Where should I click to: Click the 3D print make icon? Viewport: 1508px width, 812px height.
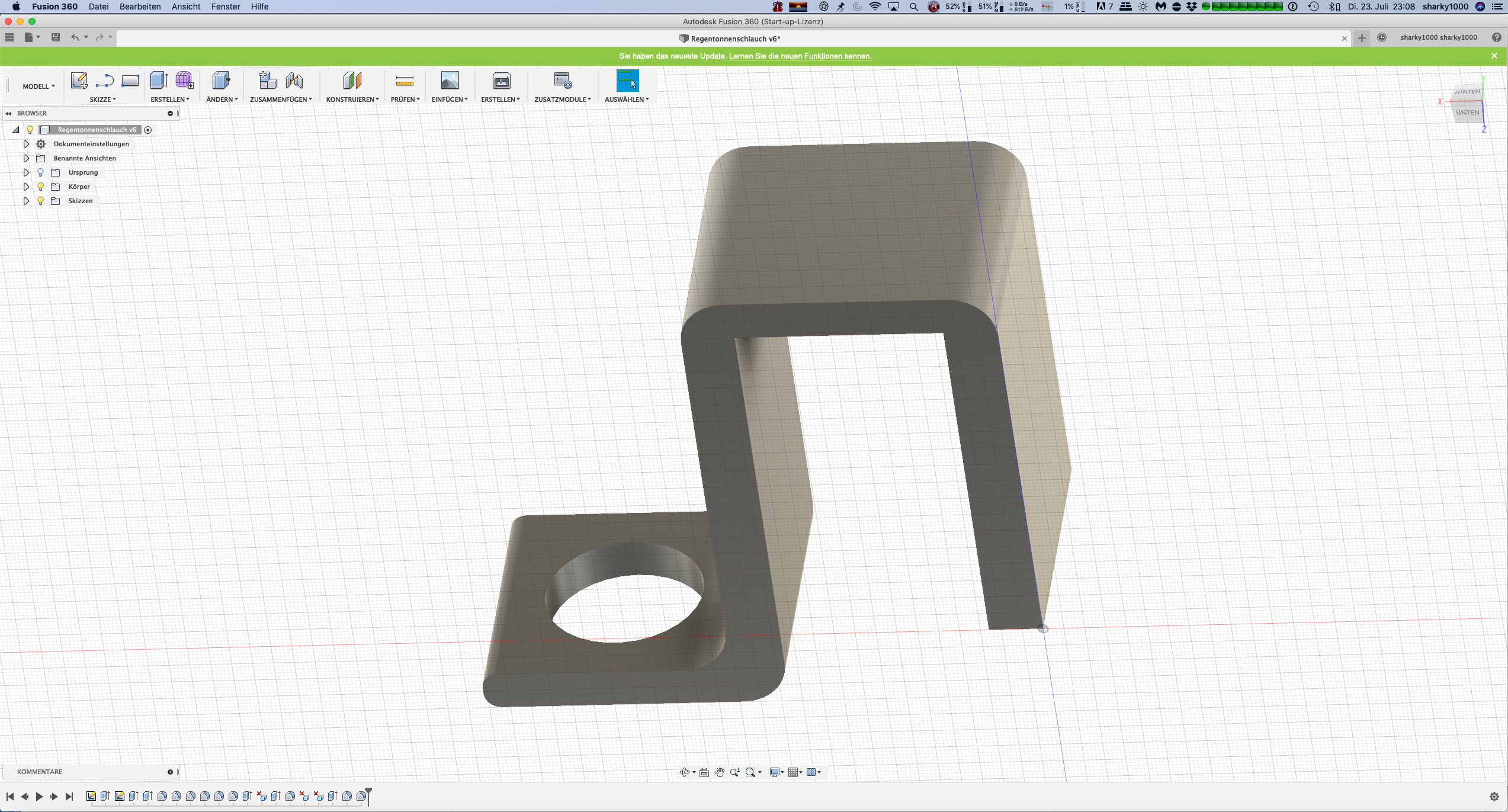click(x=501, y=80)
